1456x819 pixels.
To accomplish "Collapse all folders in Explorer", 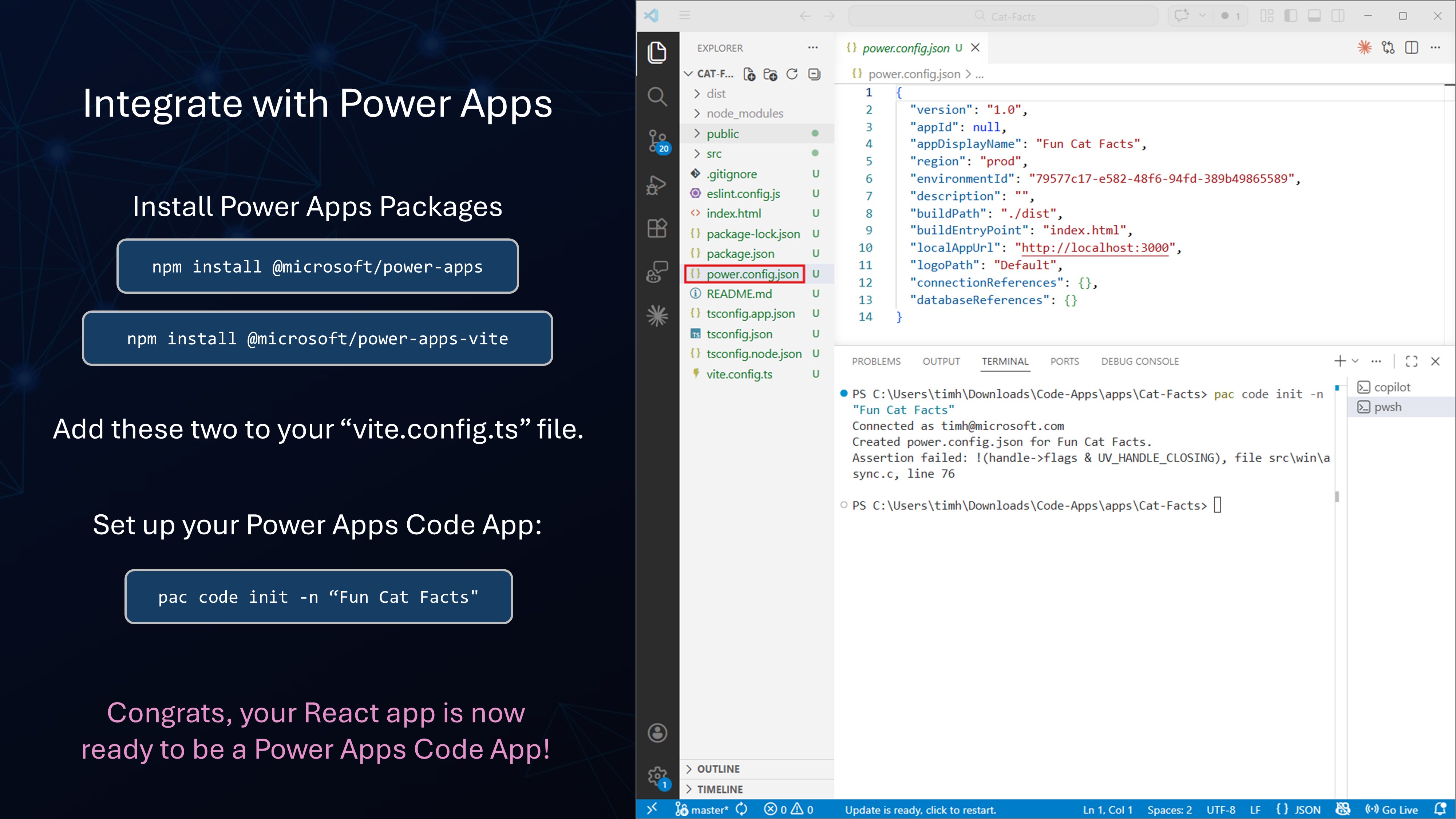I will pos(814,74).
